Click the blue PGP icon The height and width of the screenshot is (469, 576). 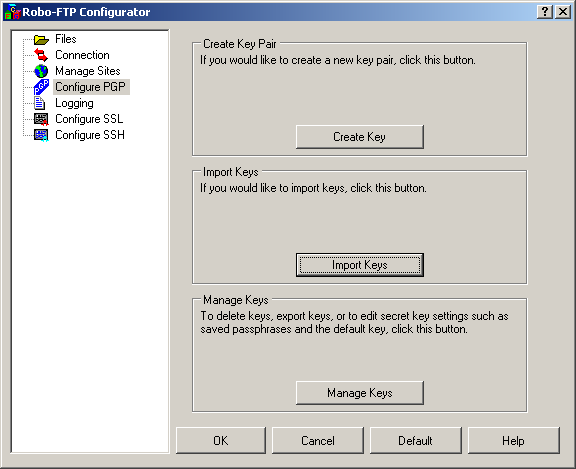(41, 87)
